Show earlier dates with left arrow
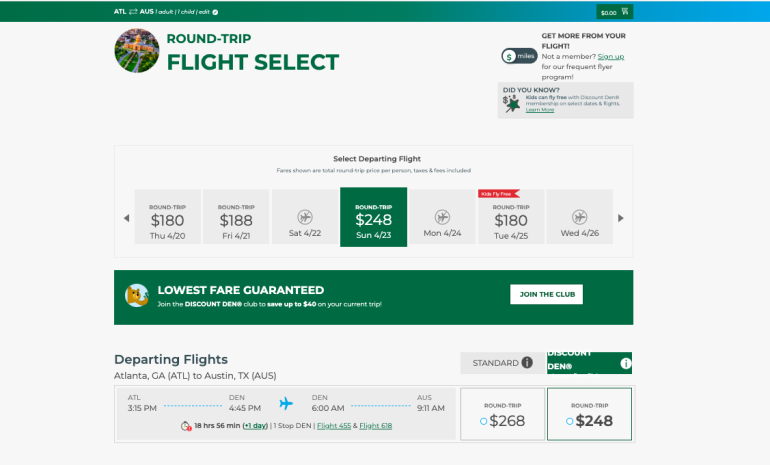 126,218
